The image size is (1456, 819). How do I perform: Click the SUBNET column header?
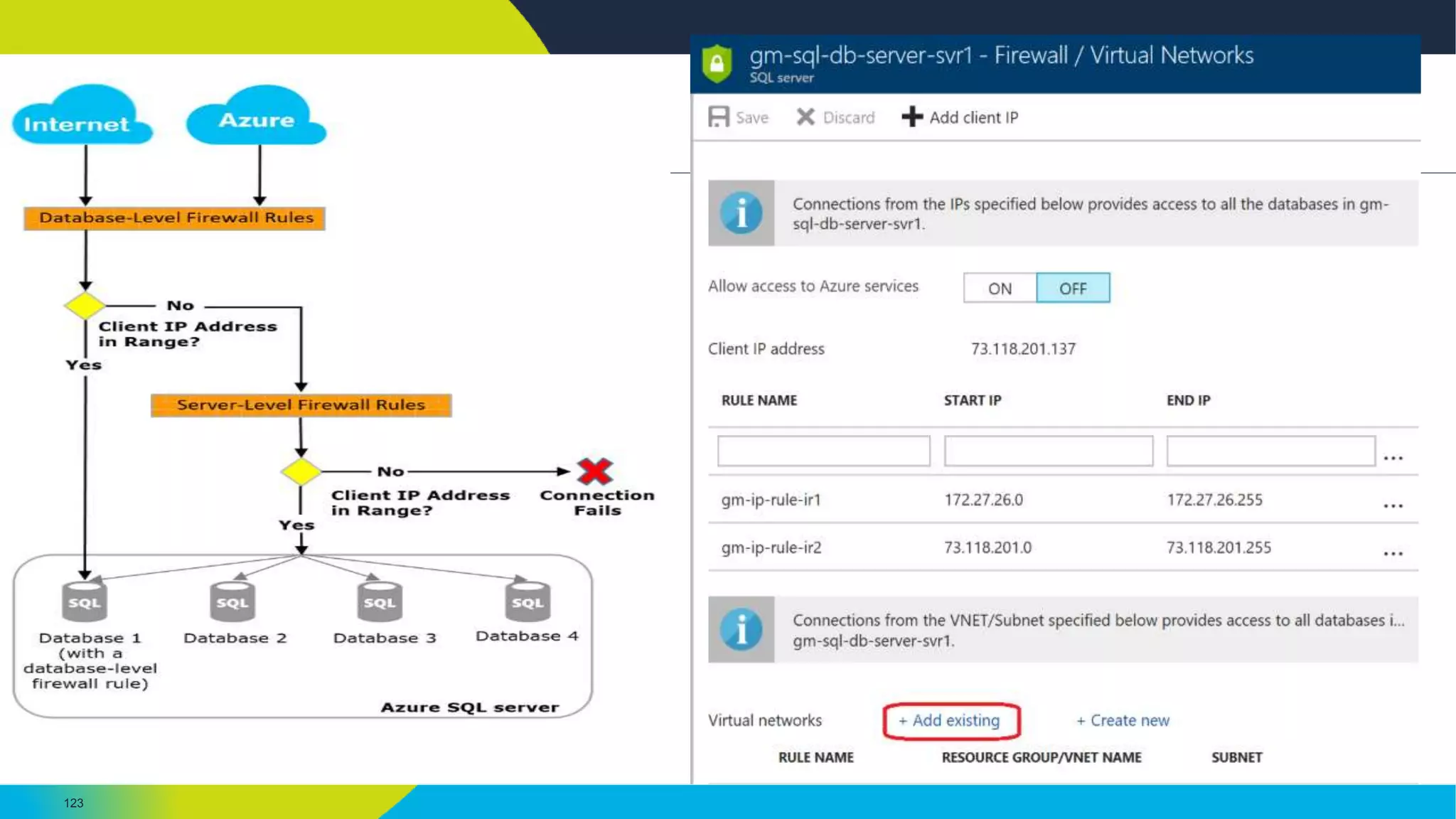click(1237, 757)
